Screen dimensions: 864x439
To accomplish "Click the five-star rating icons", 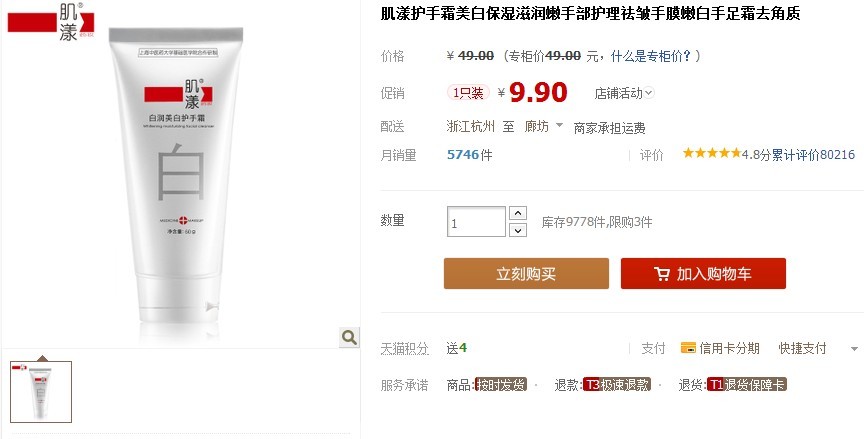I will 711,154.
